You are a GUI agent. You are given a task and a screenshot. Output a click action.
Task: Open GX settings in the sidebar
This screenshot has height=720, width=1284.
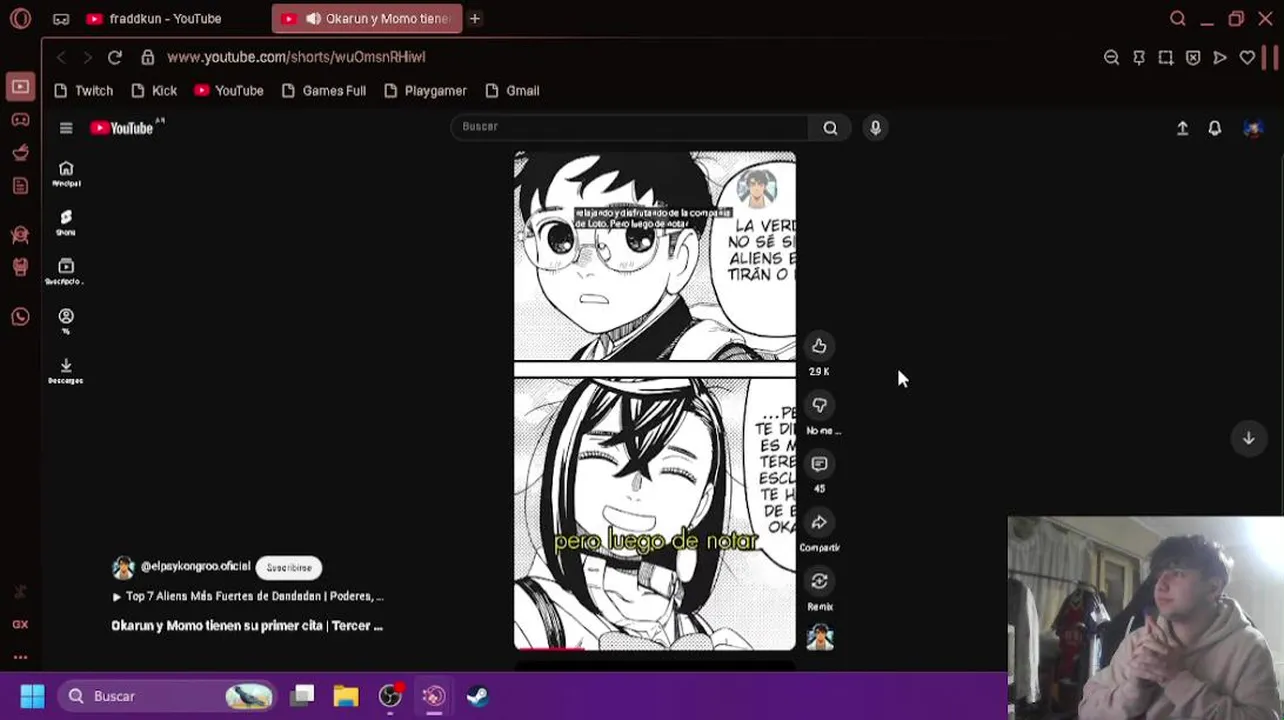pyautogui.click(x=20, y=624)
